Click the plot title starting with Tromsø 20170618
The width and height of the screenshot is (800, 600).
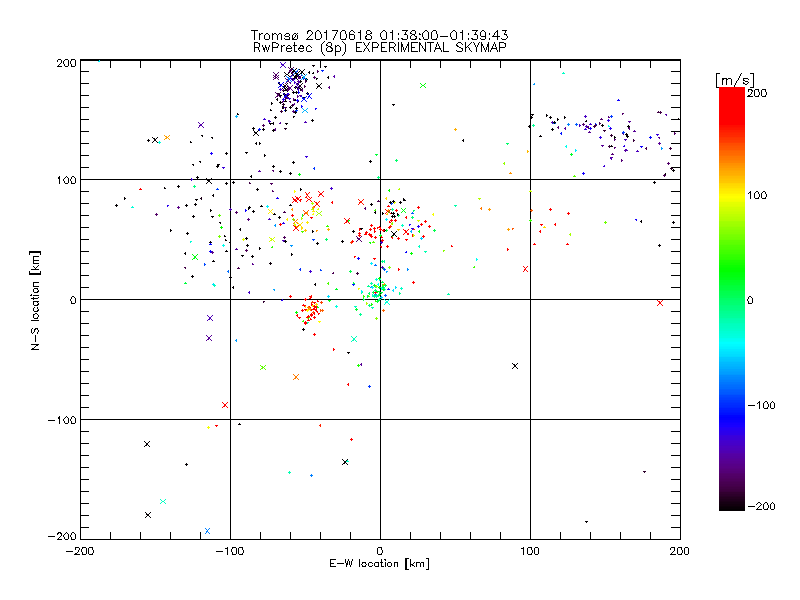(x=379, y=35)
